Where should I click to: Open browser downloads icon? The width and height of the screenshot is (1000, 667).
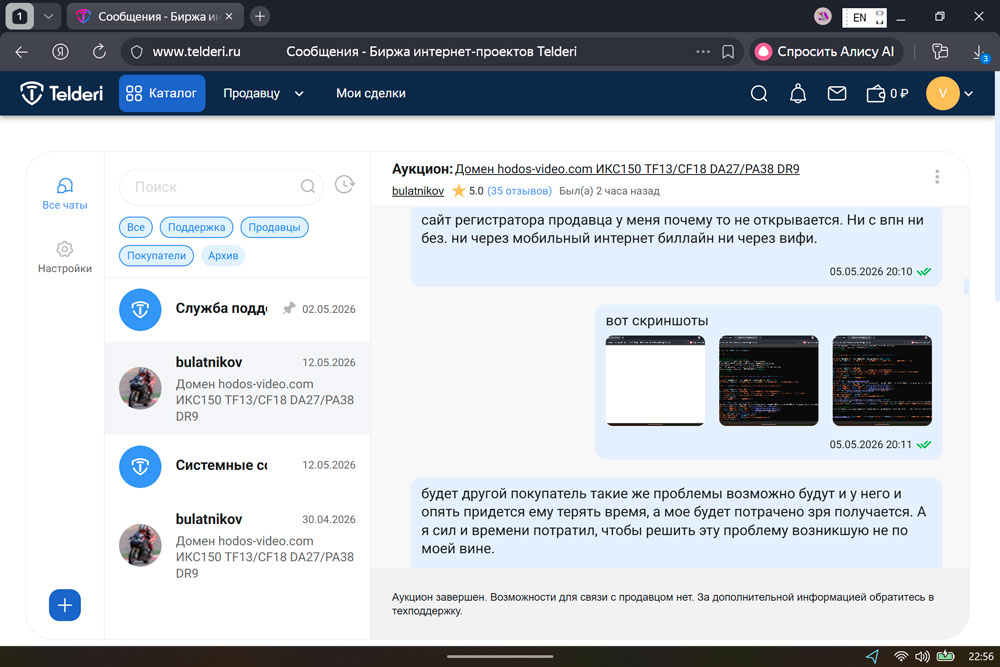(980, 53)
